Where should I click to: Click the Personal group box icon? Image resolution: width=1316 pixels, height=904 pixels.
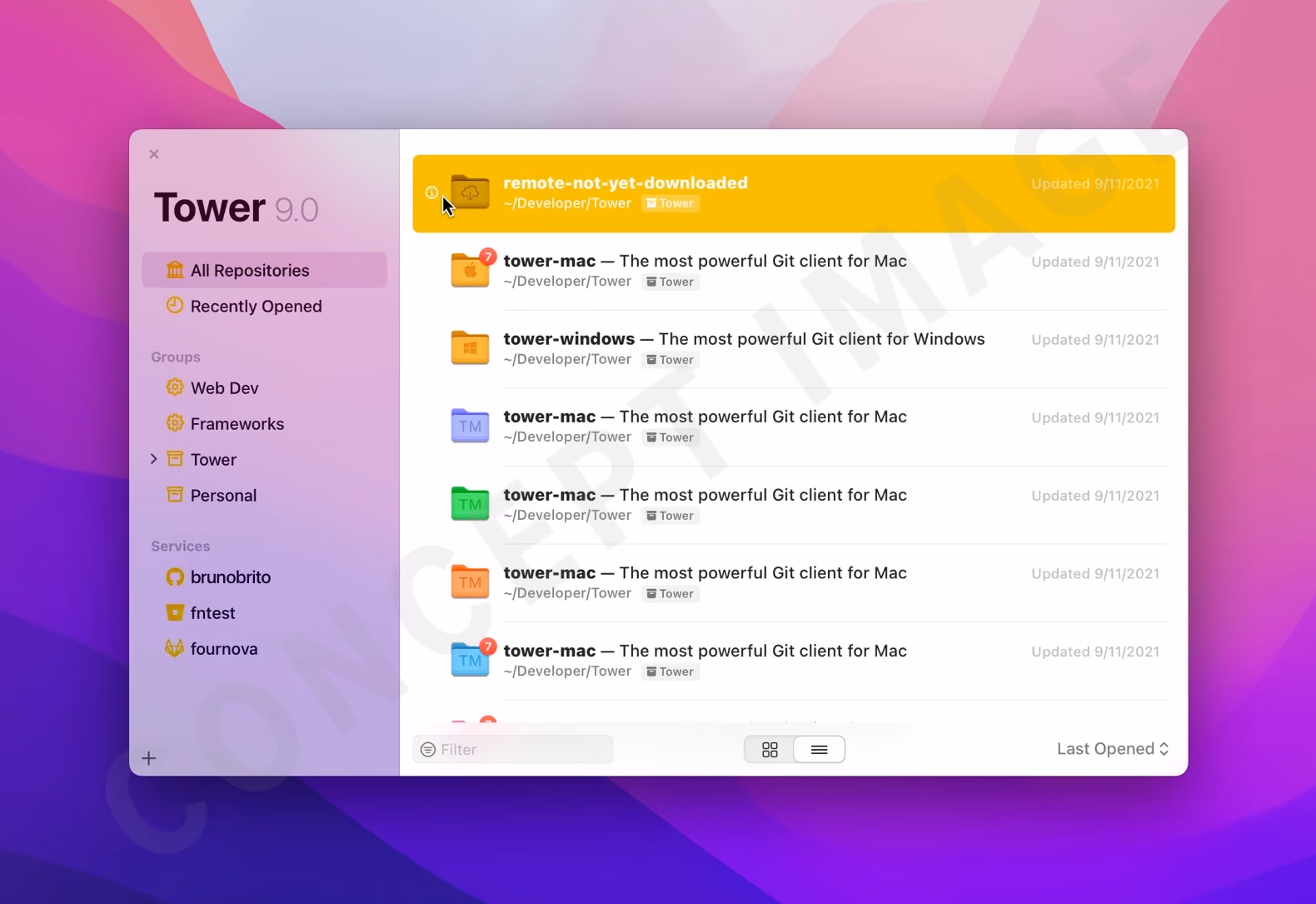[x=175, y=495]
